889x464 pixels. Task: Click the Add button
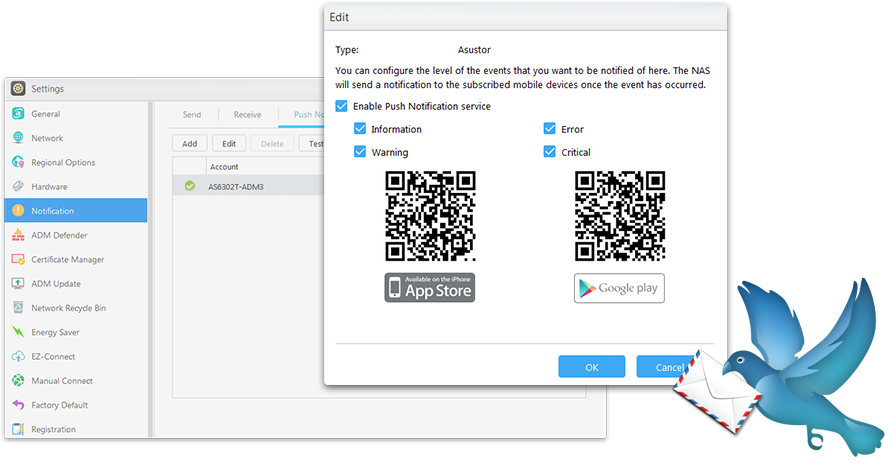189,144
